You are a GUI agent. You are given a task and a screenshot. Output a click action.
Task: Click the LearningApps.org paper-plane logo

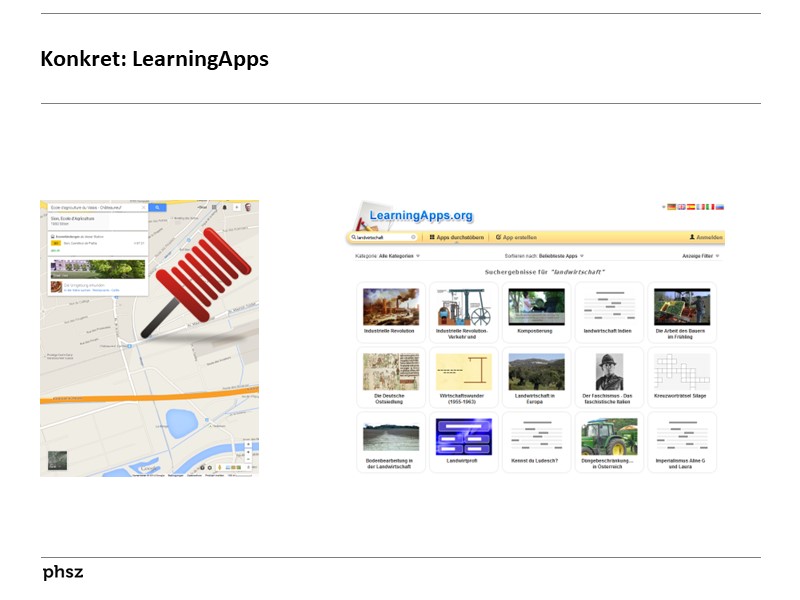362,214
